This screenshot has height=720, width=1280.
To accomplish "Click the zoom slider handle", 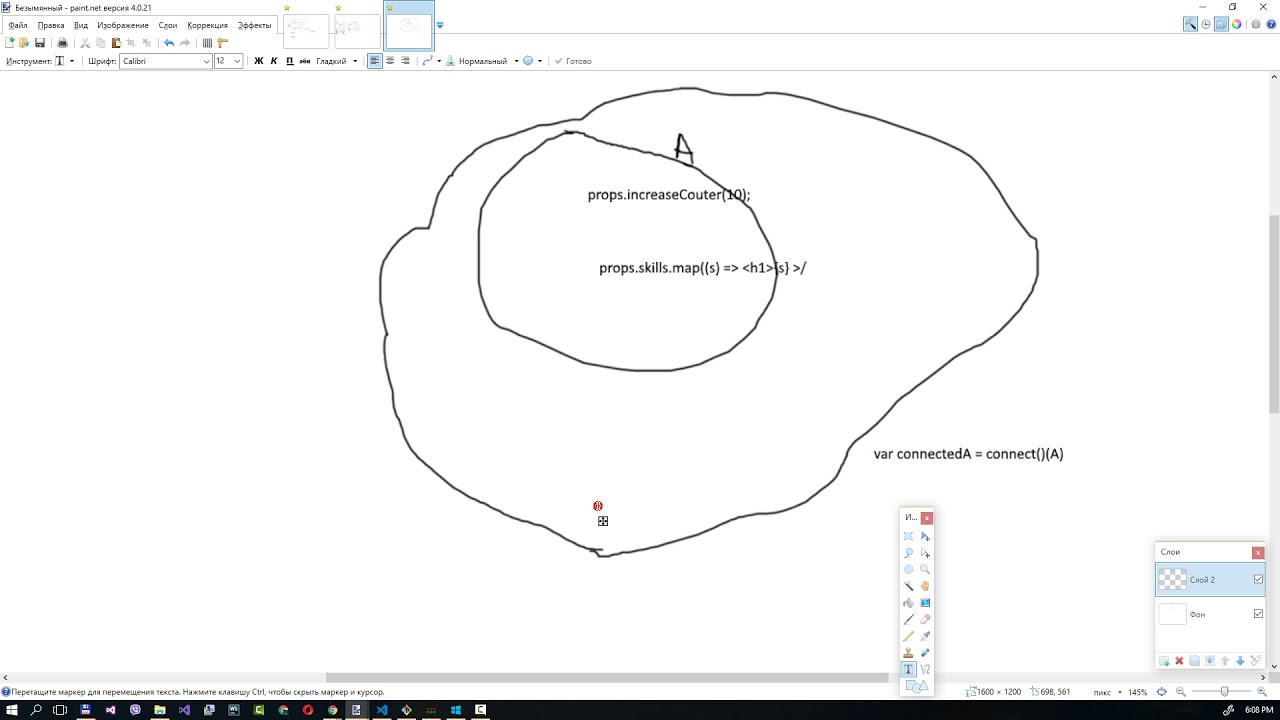I will click(1224, 692).
